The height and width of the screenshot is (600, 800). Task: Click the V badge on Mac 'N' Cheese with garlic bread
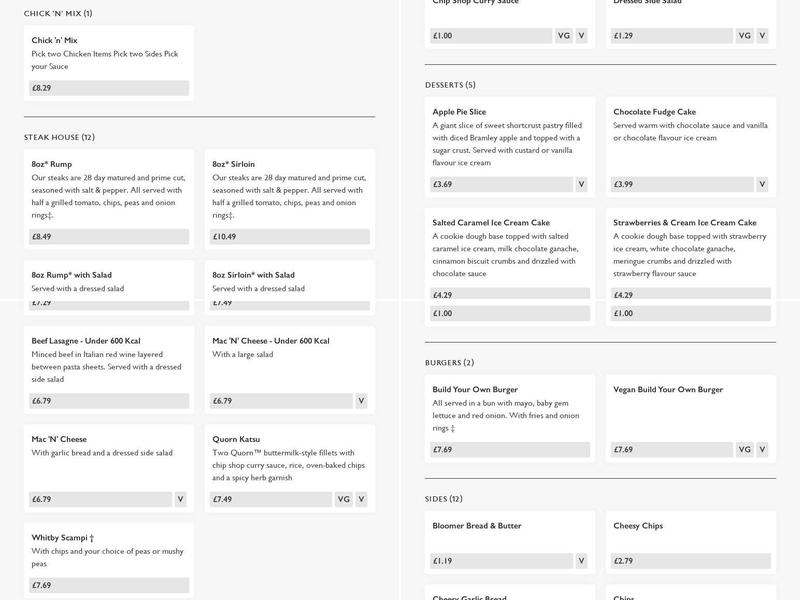180,499
